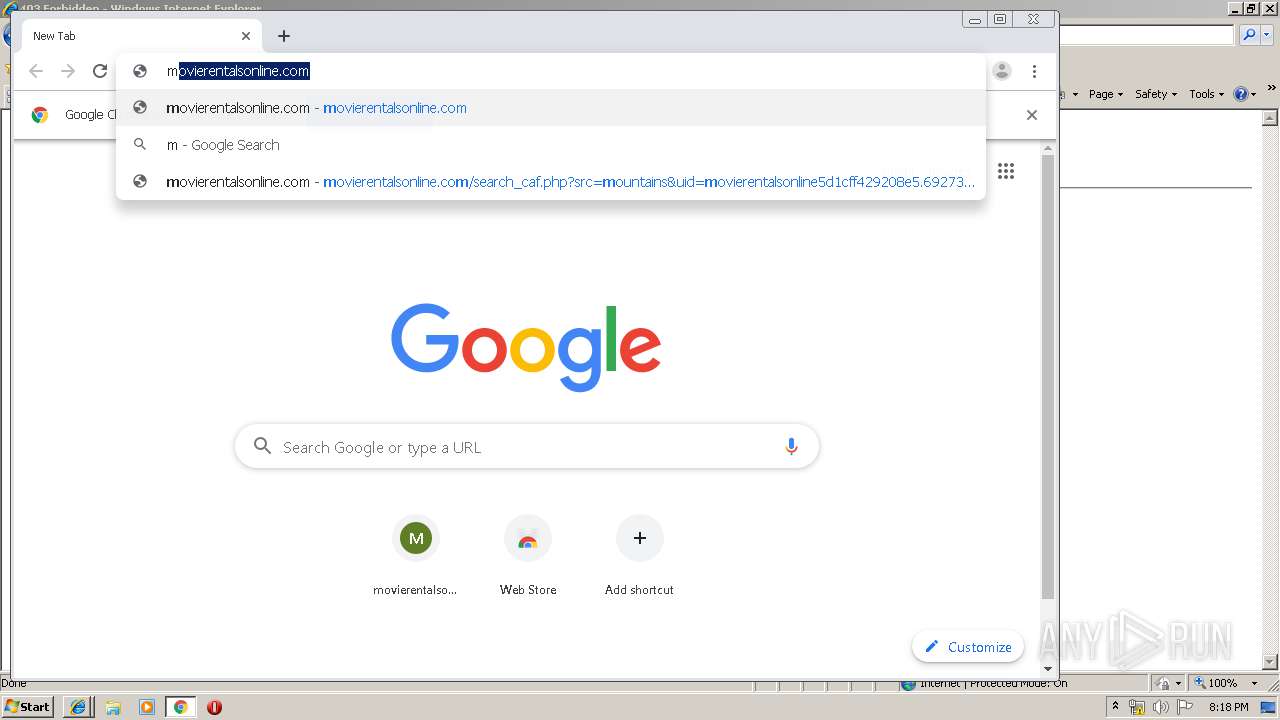Image resolution: width=1280 pixels, height=720 pixels.
Task: Click Internet Explorer Help icon
Action: point(1241,94)
